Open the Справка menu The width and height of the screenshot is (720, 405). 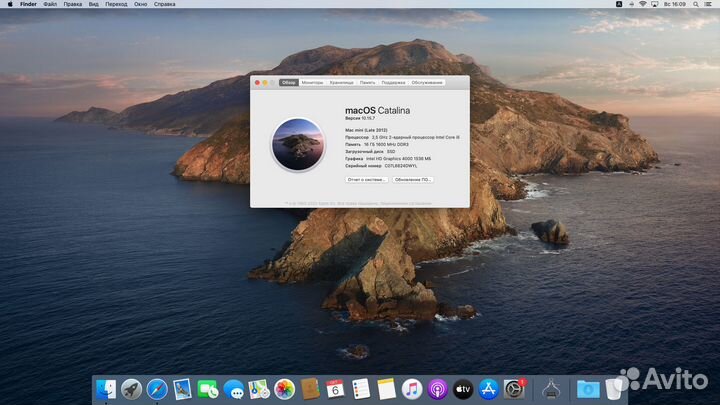(164, 4)
